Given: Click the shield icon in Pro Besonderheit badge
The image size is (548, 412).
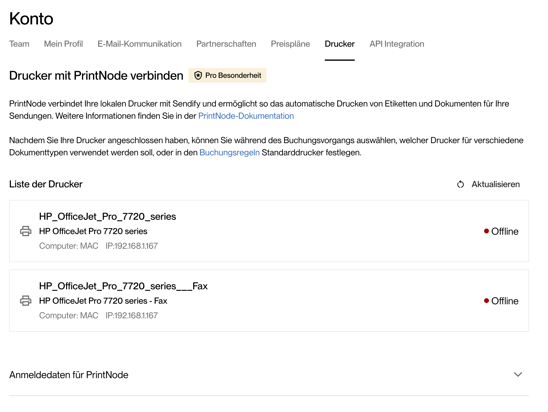Looking at the screenshot, I should pos(198,75).
